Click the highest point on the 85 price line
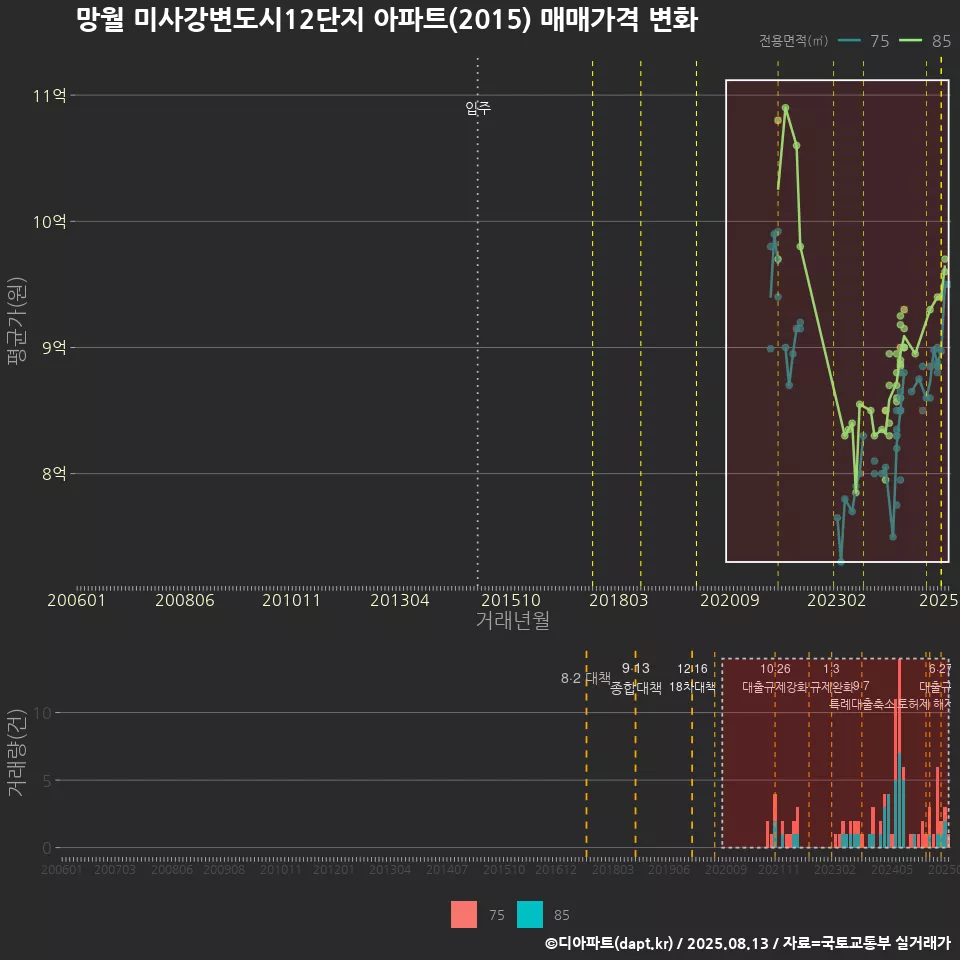This screenshot has height=960, width=960. point(786,108)
